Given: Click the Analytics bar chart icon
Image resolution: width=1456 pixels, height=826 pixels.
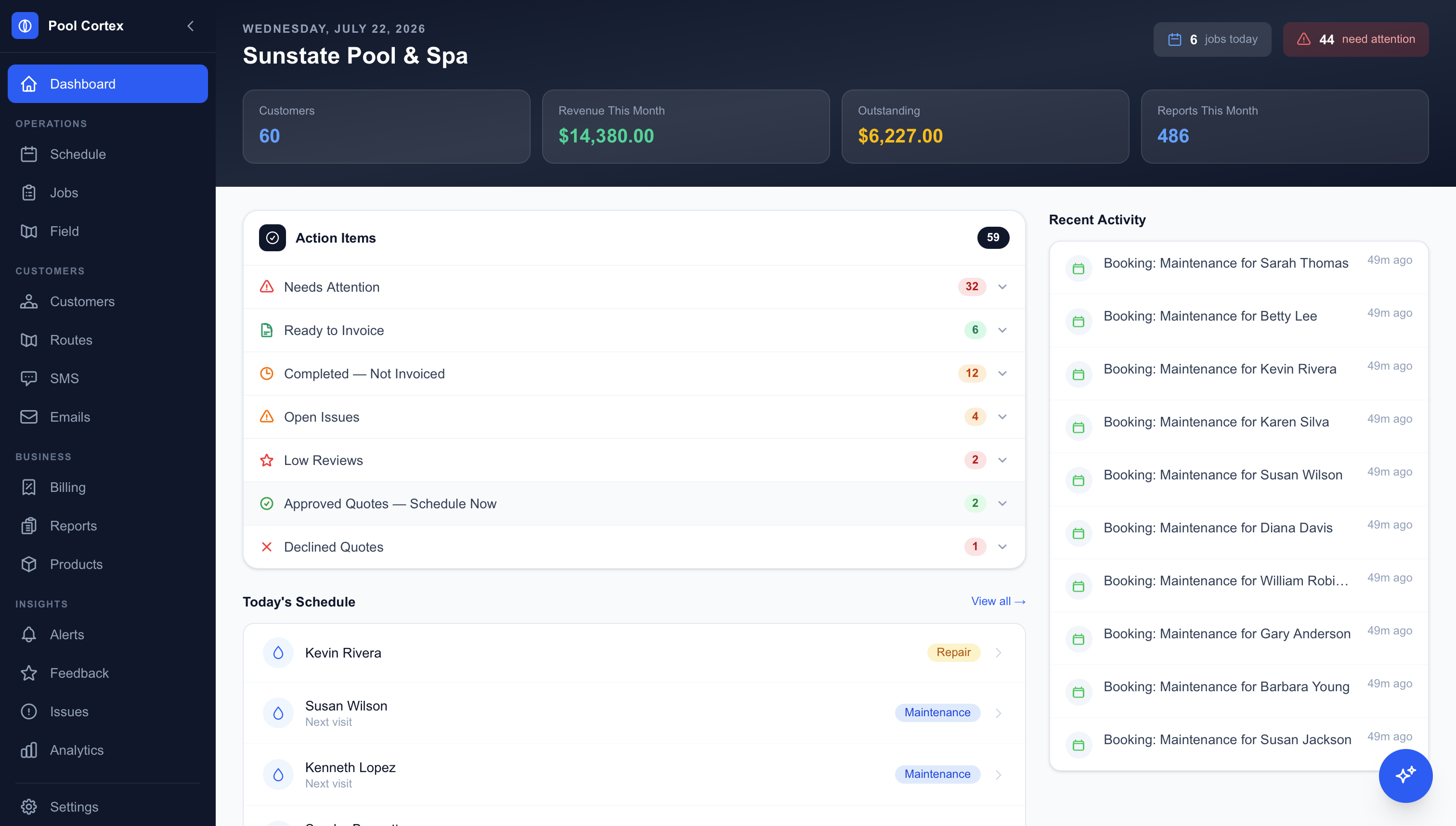Looking at the screenshot, I should (29, 750).
